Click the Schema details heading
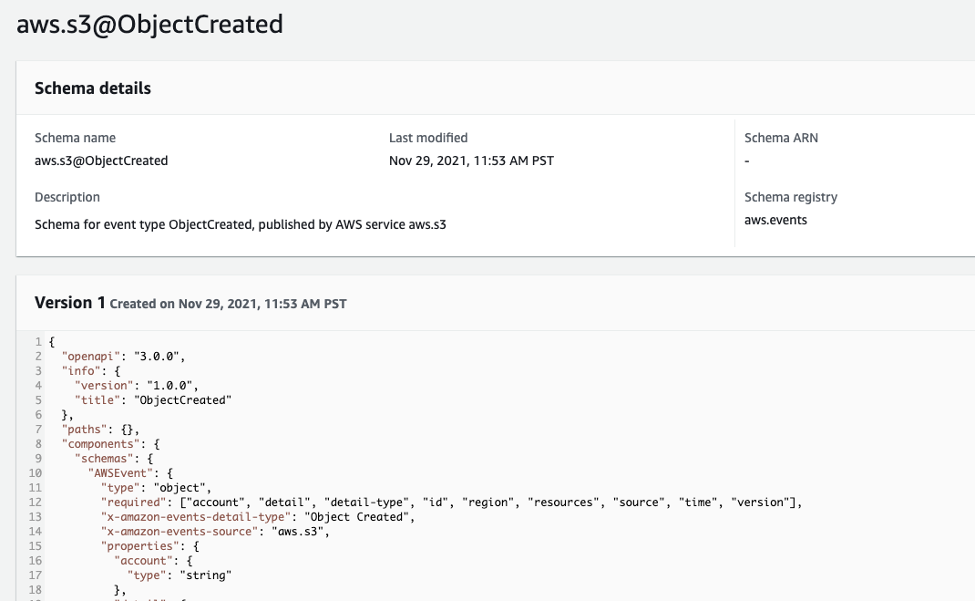The width and height of the screenshot is (977, 602). [x=93, y=88]
